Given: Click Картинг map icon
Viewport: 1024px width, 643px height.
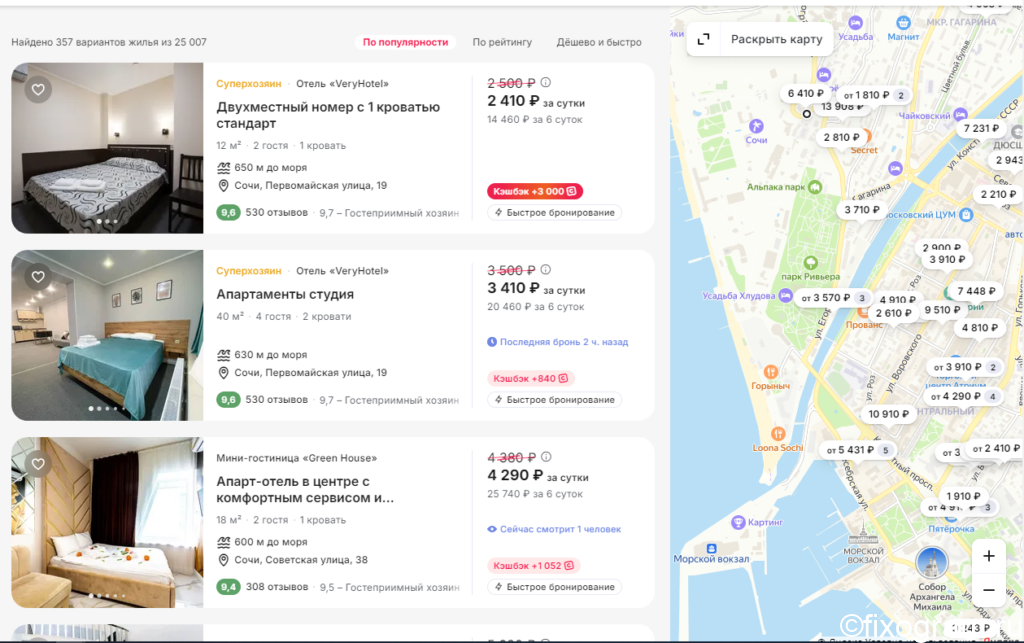Looking at the screenshot, I should coord(738,522).
